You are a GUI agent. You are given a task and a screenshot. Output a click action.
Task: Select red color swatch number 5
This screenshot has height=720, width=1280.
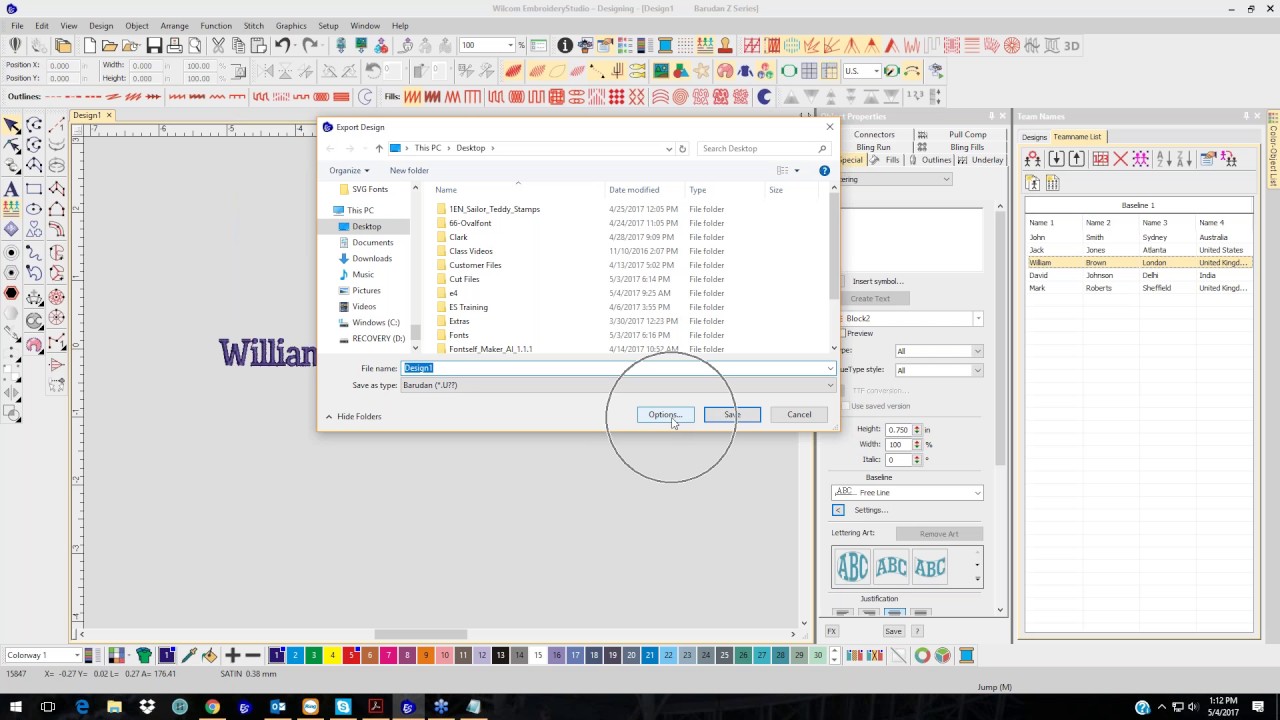[x=351, y=655]
